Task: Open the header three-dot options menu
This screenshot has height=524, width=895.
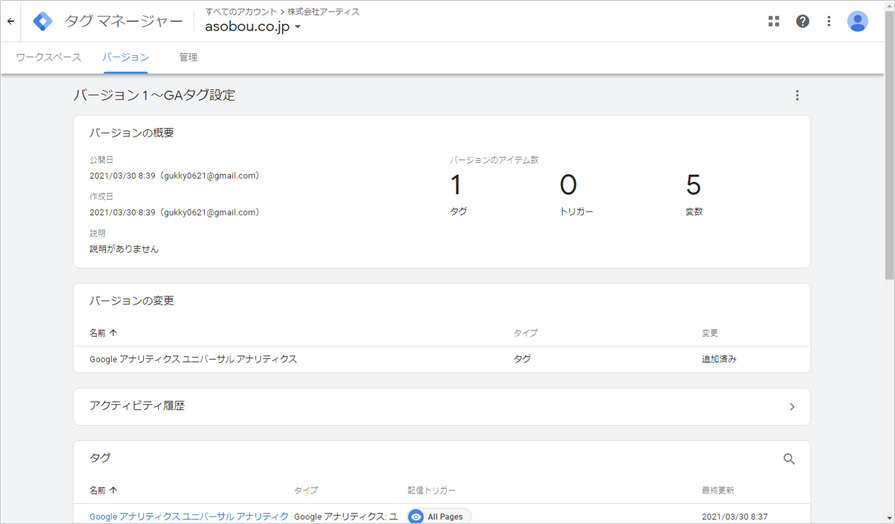Action: [829, 21]
